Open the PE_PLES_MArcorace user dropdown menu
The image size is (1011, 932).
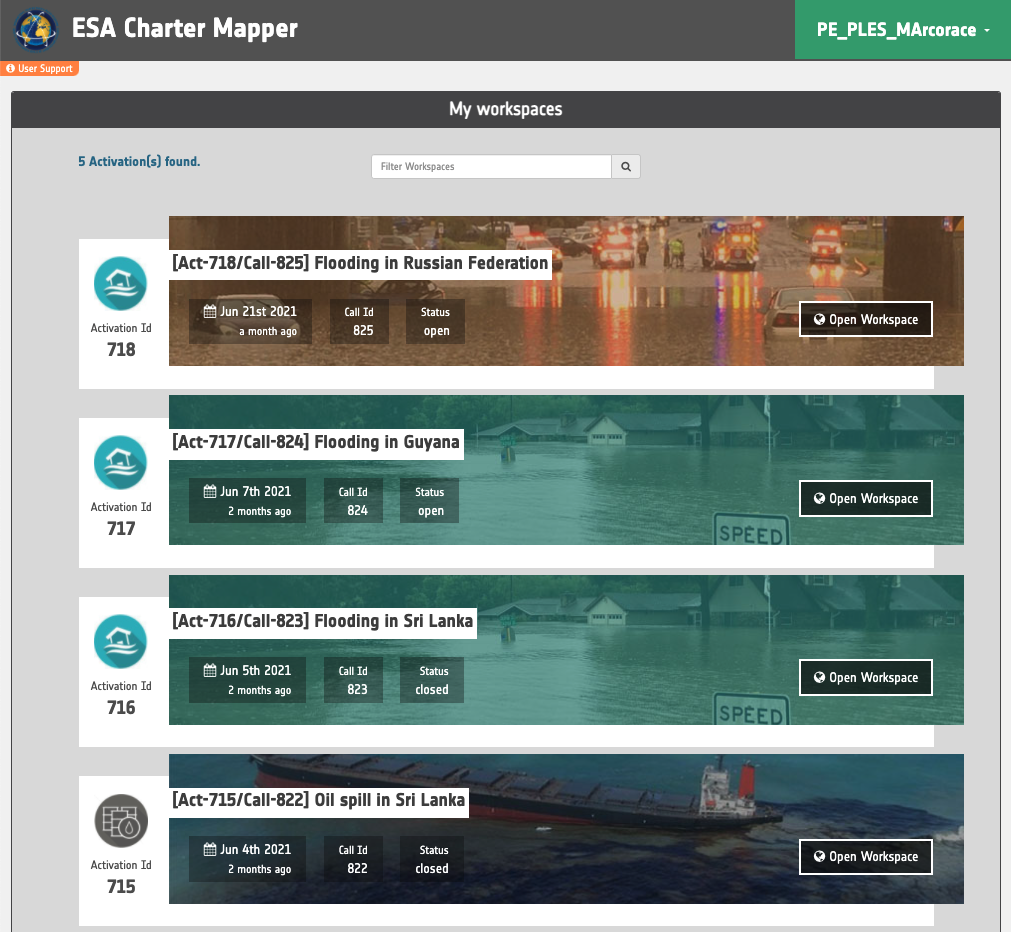click(903, 30)
